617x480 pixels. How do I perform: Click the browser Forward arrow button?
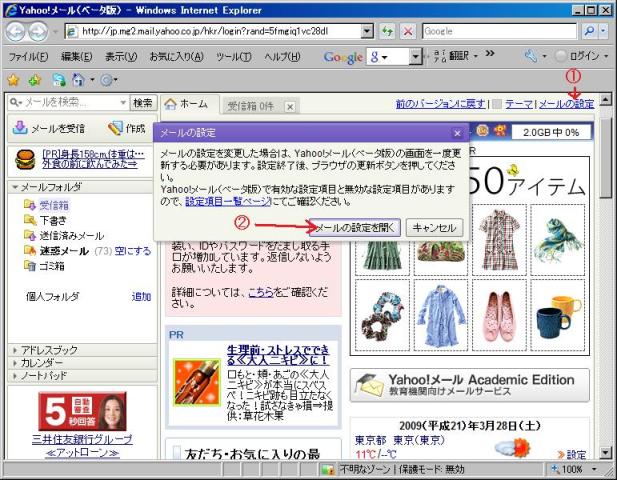tap(39, 31)
